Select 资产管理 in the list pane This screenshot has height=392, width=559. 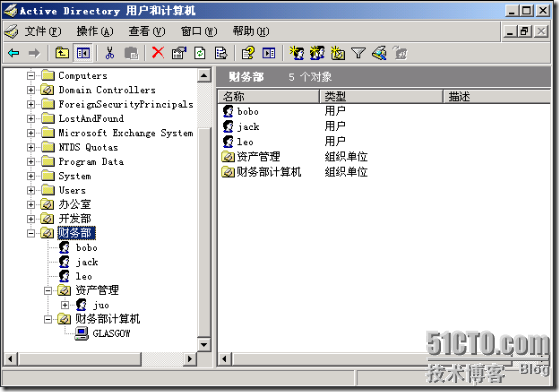pos(258,156)
